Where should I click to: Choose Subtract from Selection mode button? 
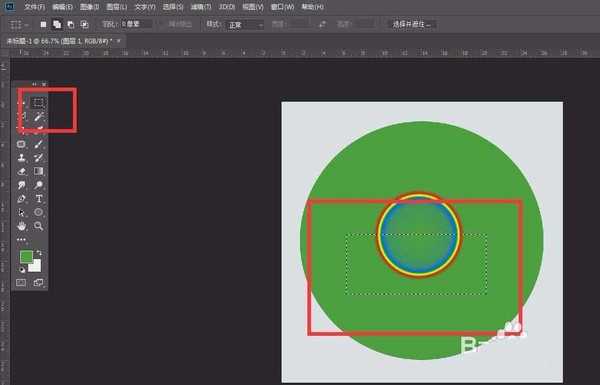point(71,24)
